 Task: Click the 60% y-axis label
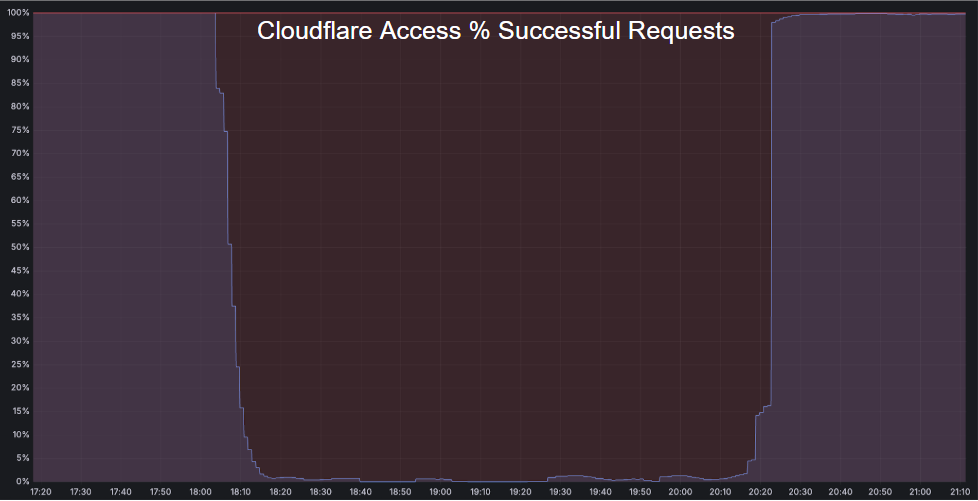pos(21,200)
